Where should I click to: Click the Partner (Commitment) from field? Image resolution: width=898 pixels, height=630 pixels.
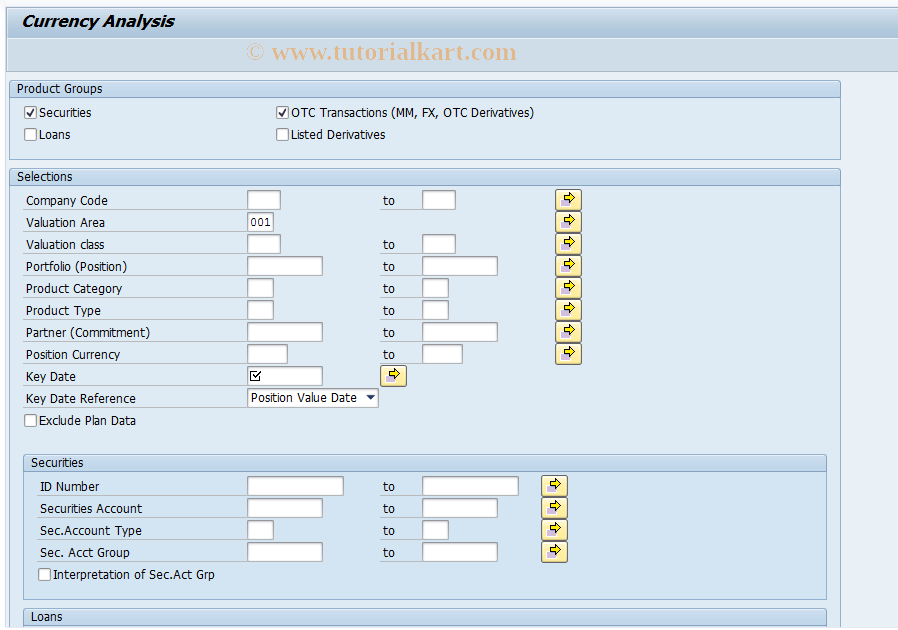point(285,332)
